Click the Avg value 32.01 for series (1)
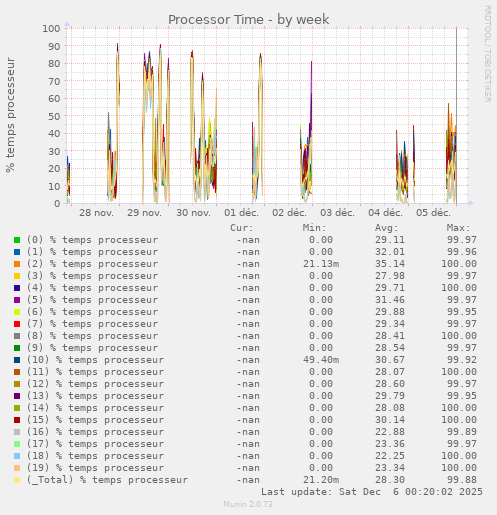The height and width of the screenshot is (515, 497). tap(390, 252)
